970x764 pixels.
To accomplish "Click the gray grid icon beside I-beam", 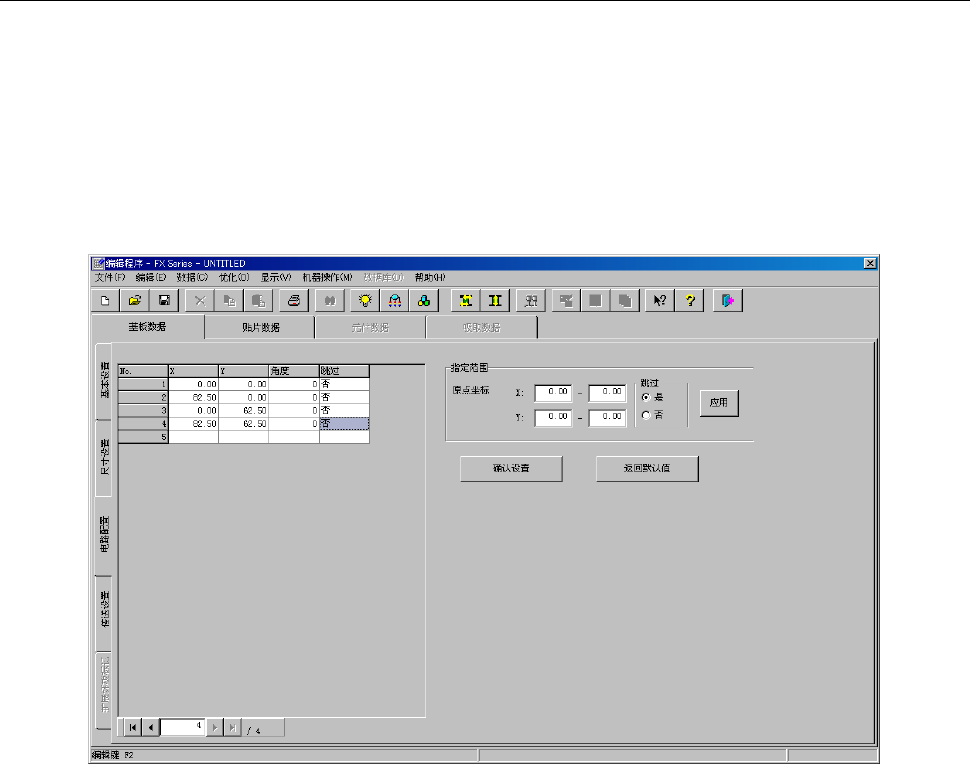I will tap(531, 301).
